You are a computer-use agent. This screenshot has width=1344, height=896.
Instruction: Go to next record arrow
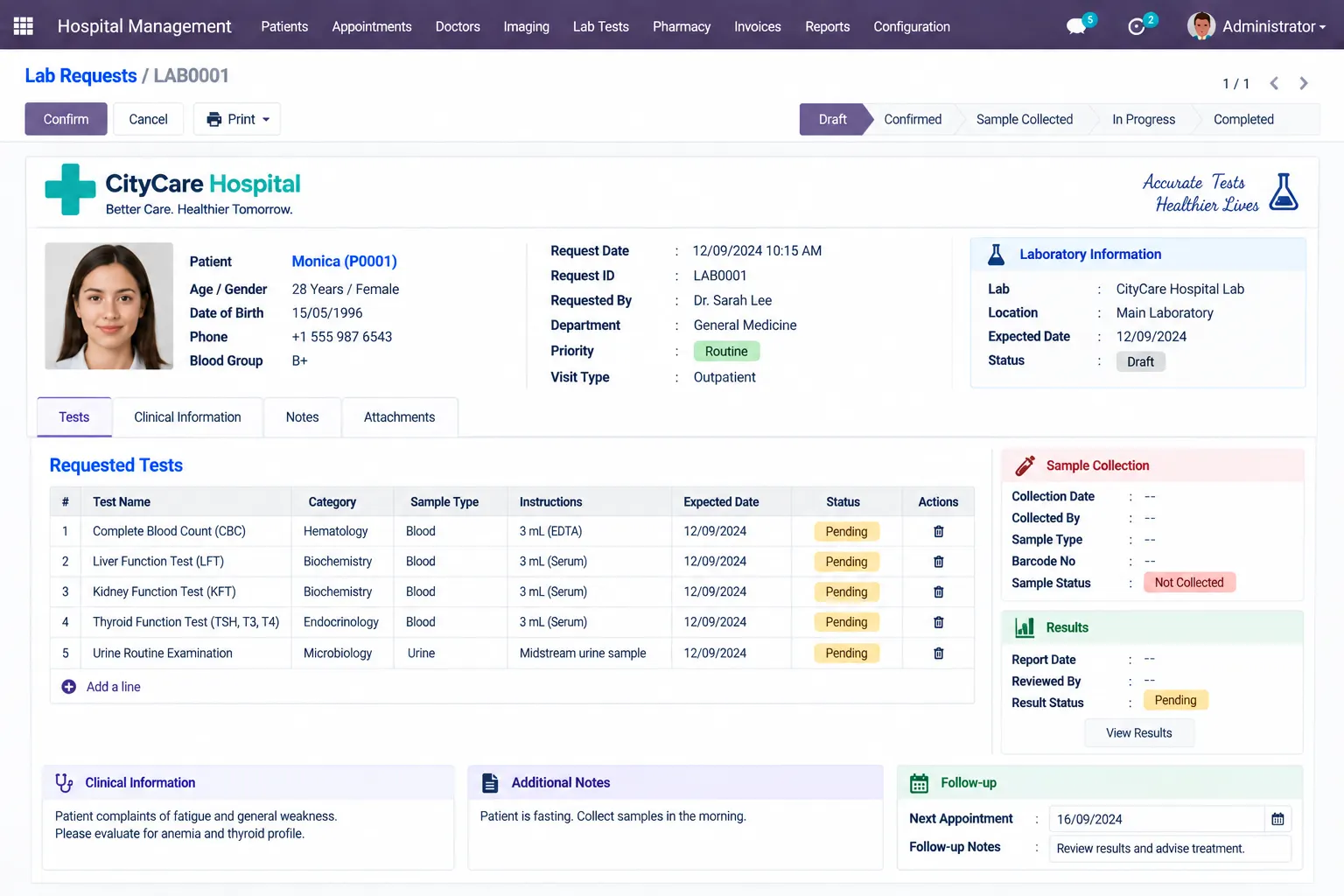point(1304,83)
